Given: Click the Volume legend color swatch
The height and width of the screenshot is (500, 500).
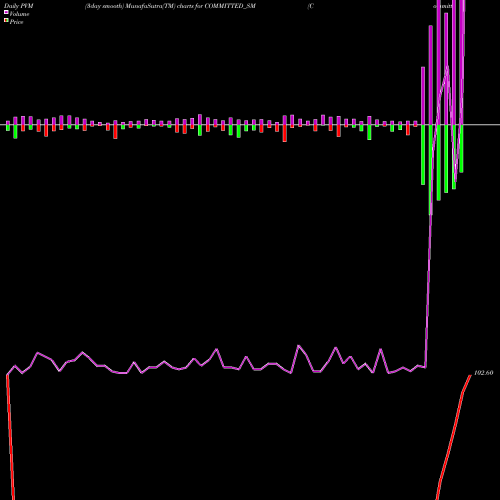Looking at the screenshot, I should (6, 12).
